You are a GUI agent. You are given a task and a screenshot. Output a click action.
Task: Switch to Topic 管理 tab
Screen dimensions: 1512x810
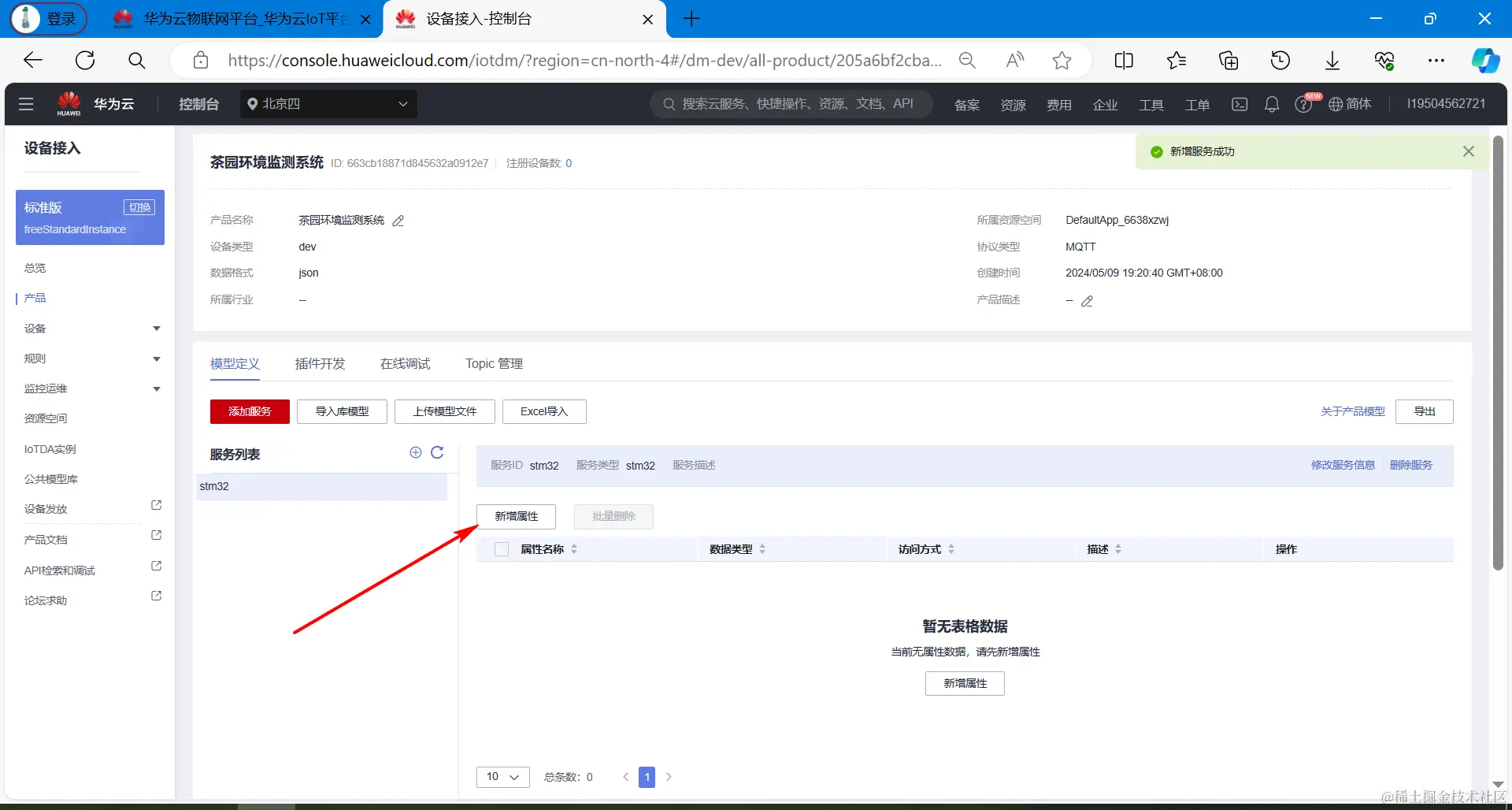coord(494,363)
